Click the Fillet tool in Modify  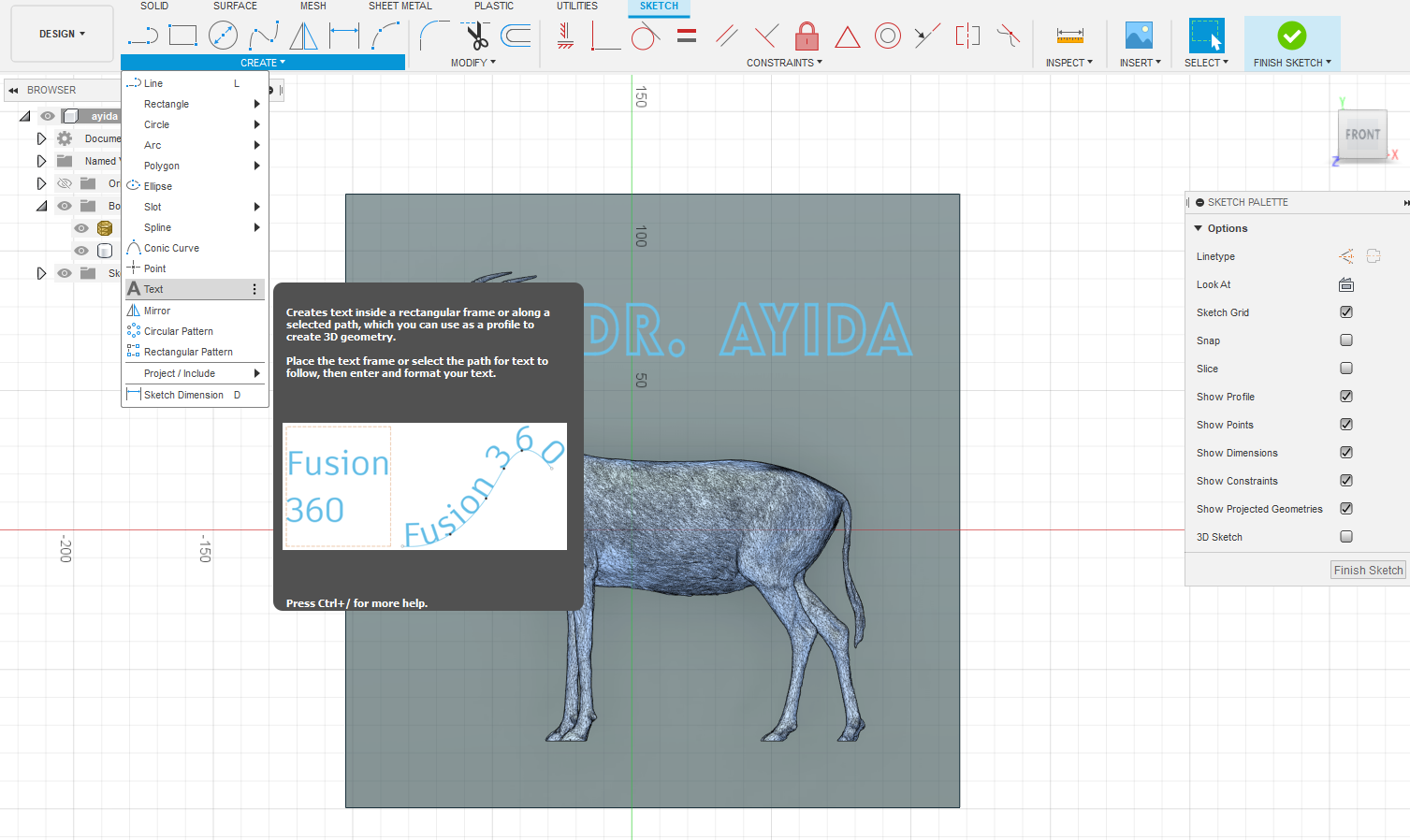click(433, 36)
